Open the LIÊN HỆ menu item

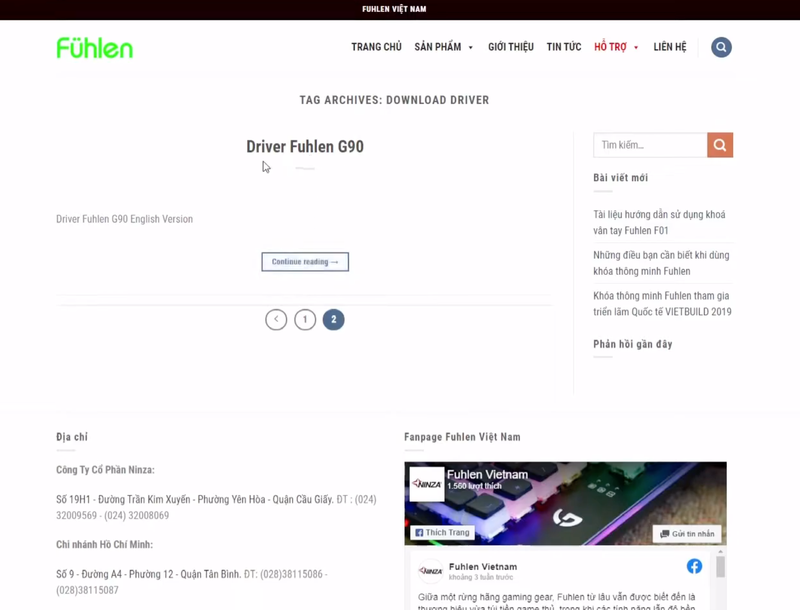pos(670,47)
